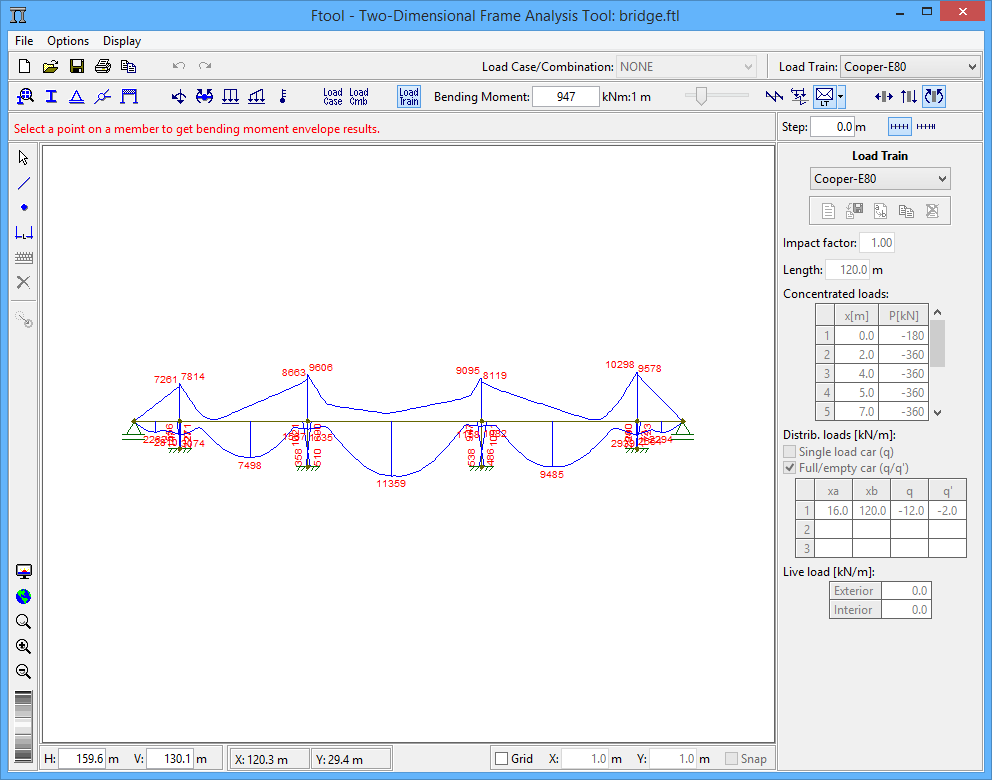Open the Section properties I-beam icon
The height and width of the screenshot is (780, 992).
coord(51,97)
